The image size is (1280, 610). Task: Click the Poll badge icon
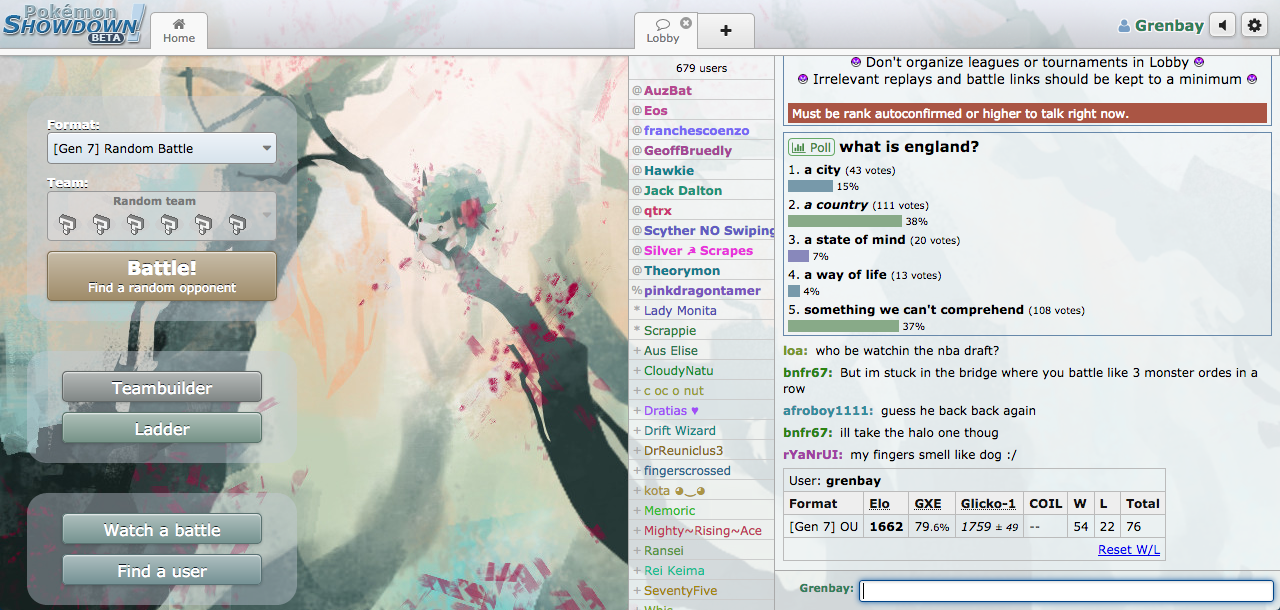coord(811,147)
